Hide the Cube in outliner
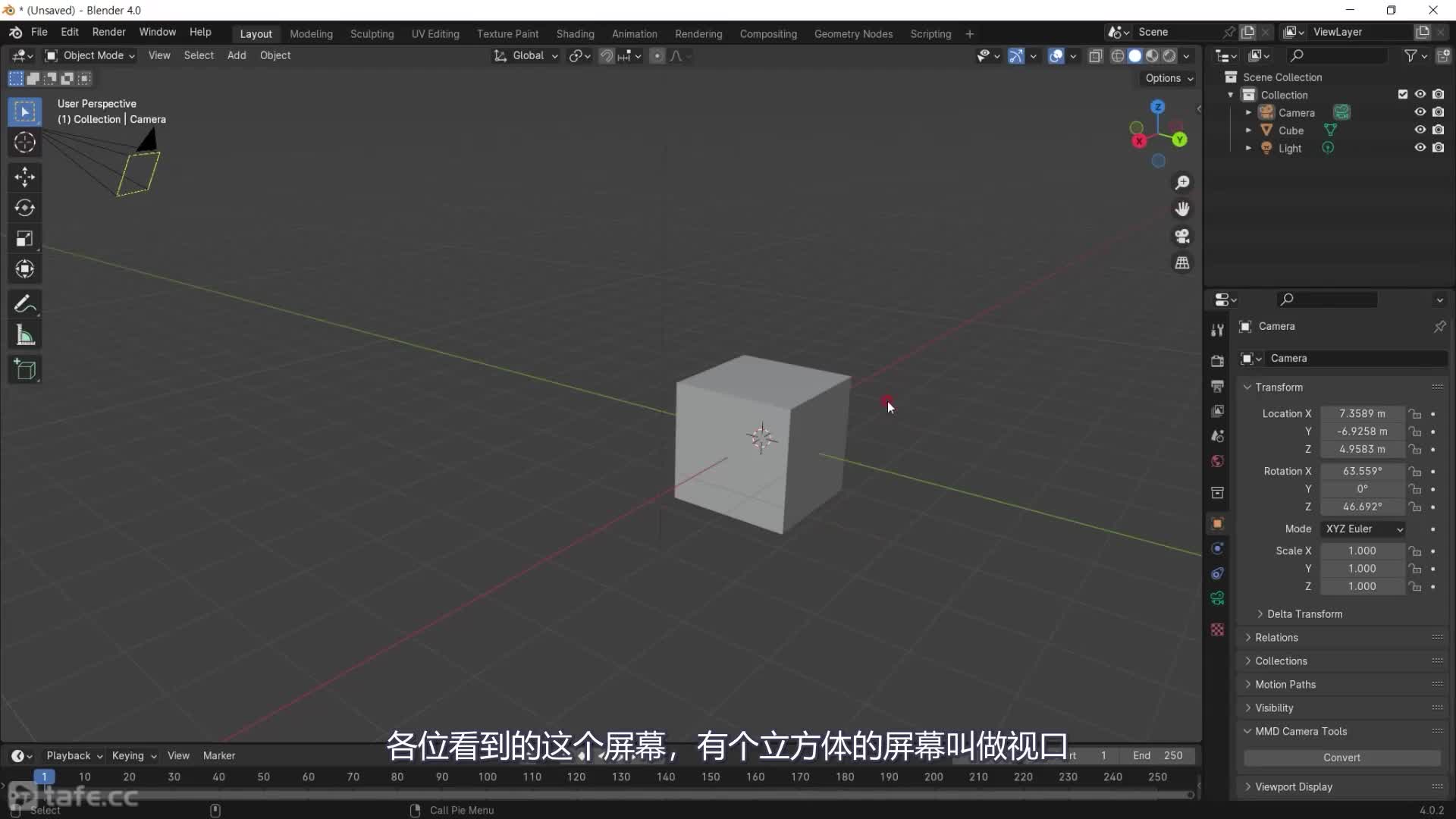Viewport: 1456px width, 819px height. (x=1420, y=130)
